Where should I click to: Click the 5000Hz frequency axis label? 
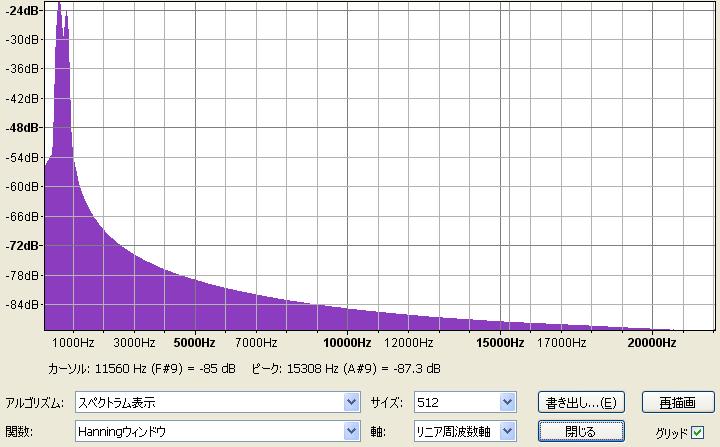(x=195, y=343)
